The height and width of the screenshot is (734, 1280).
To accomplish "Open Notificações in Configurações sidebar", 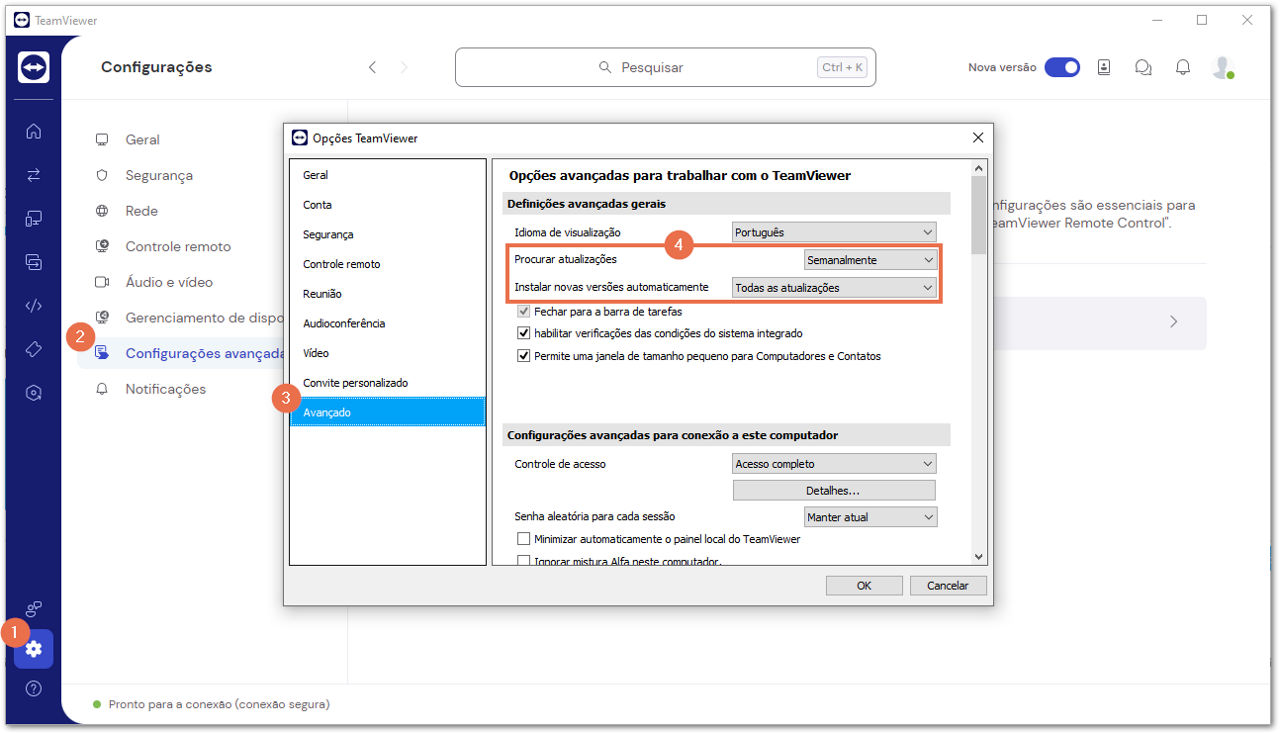I will 165,389.
